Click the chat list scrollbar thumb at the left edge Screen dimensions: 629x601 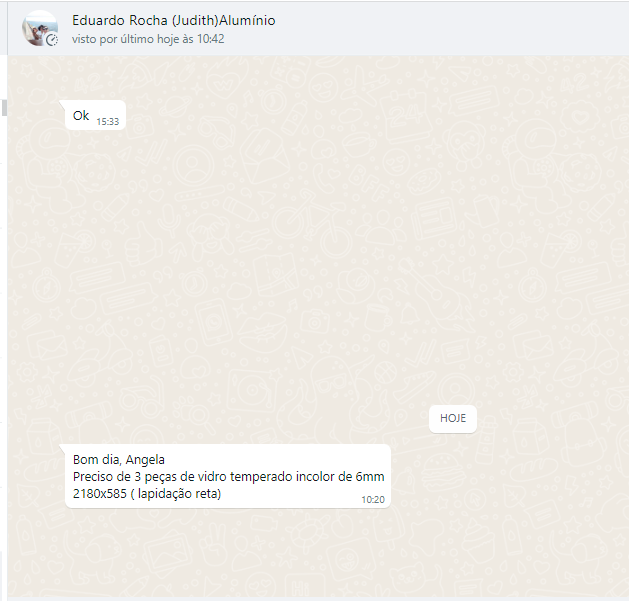point(4,108)
